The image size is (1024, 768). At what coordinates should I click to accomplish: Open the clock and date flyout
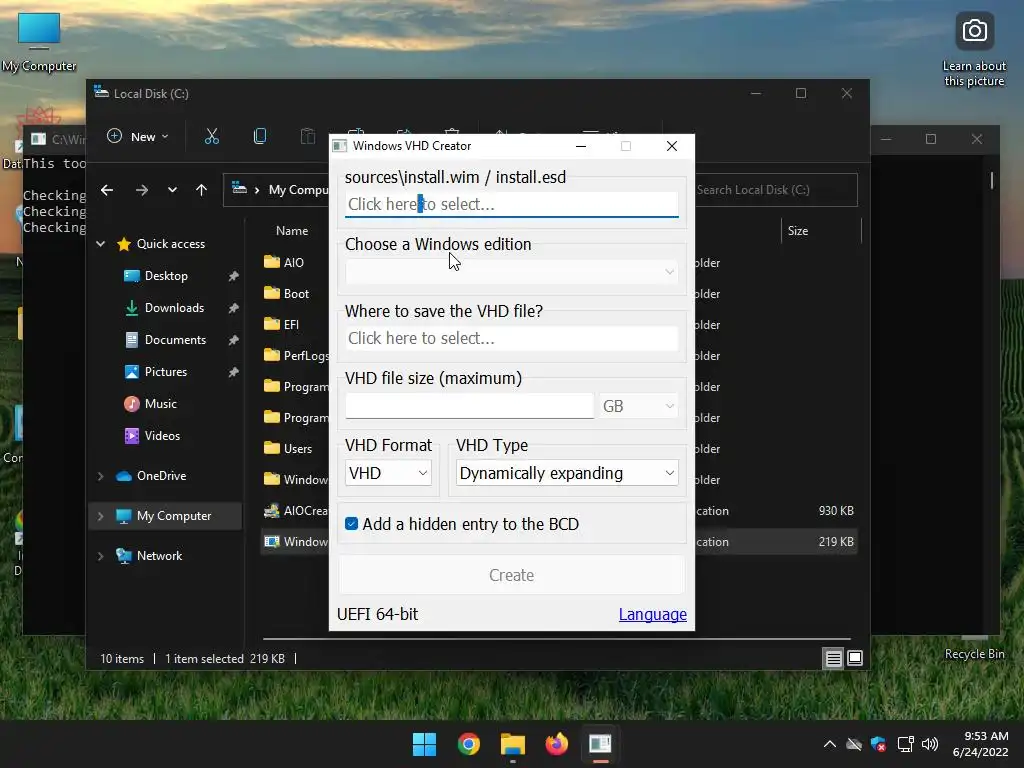pyautogui.click(x=980, y=744)
